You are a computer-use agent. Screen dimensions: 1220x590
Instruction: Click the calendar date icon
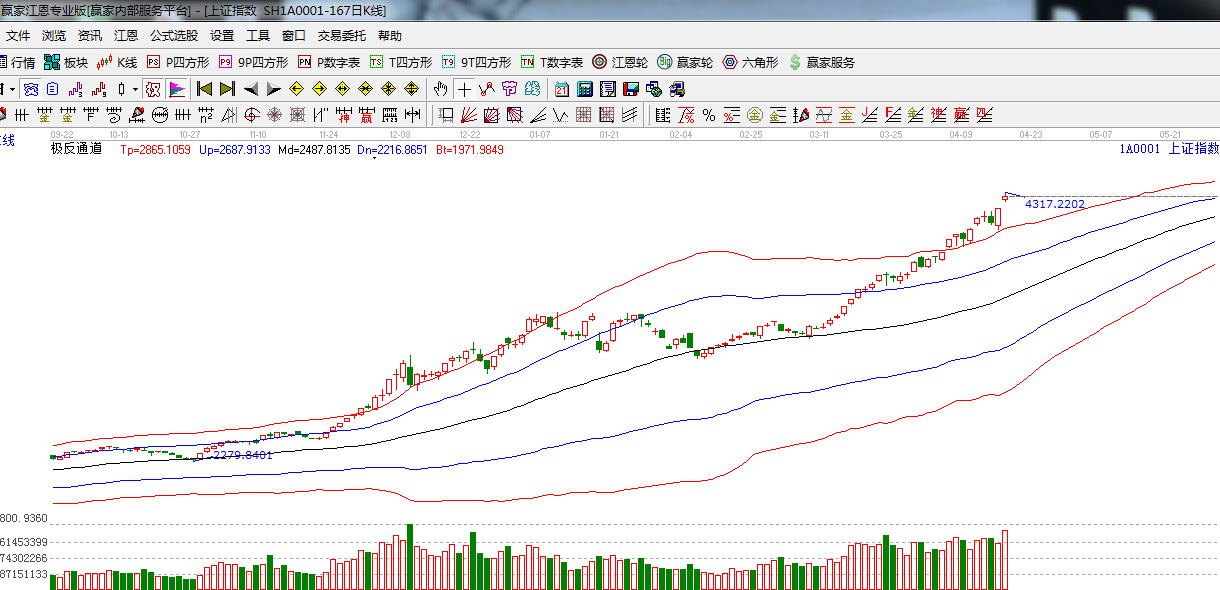tap(562, 89)
